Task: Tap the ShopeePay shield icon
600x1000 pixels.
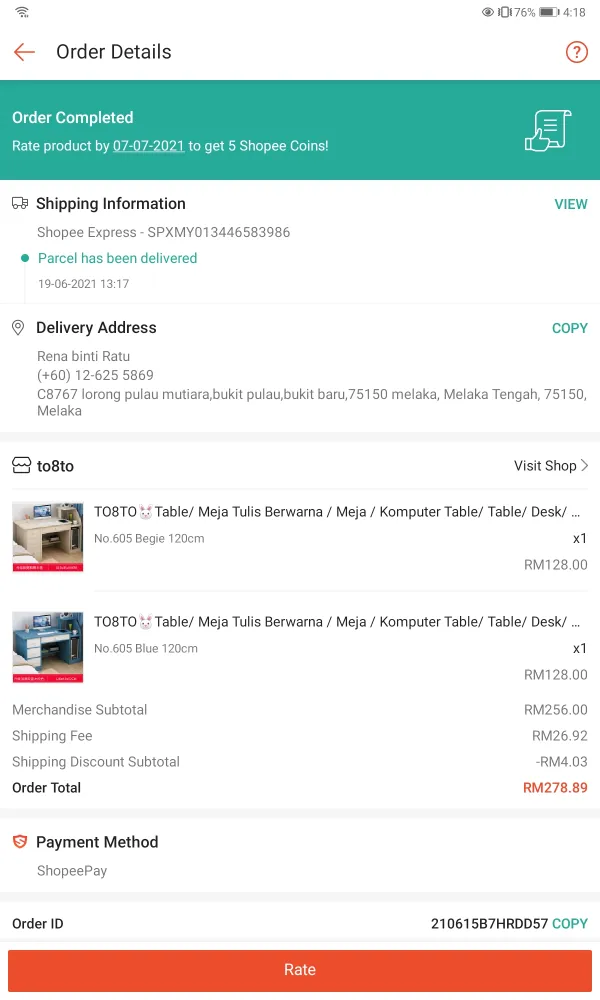Action: point(20,842)
